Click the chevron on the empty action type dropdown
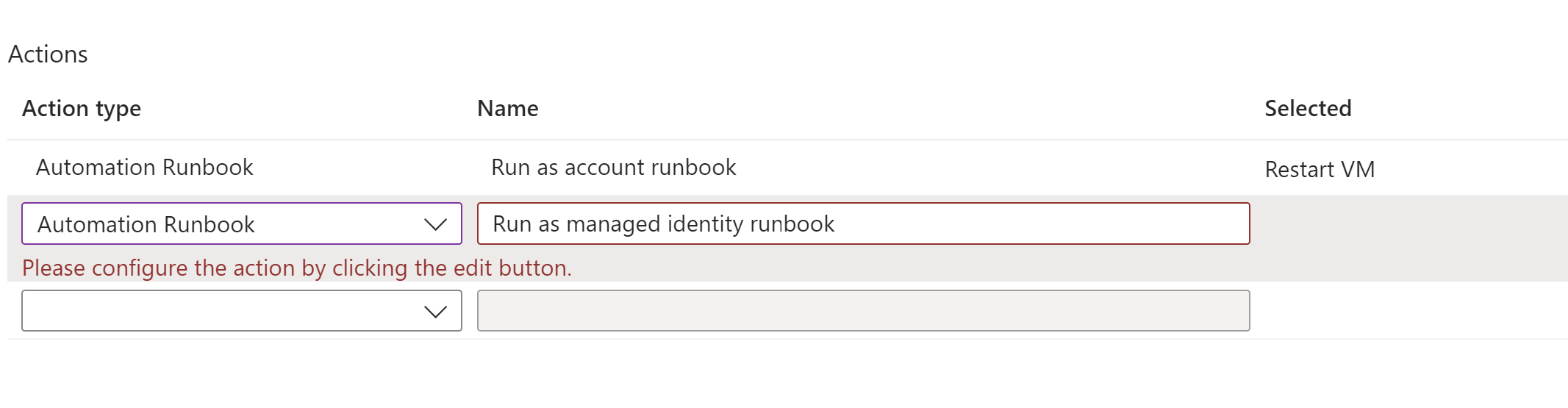 (x=435, y=312)
